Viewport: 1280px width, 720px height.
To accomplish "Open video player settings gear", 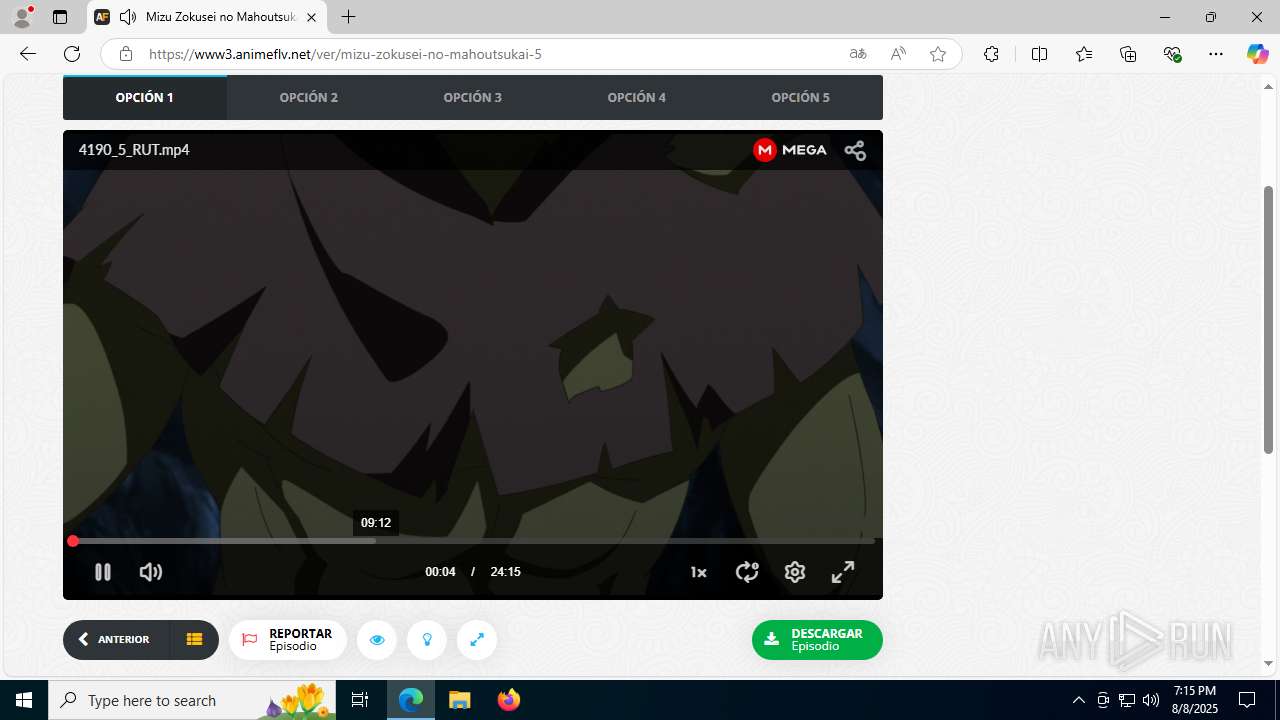I will tap(795, 572).
